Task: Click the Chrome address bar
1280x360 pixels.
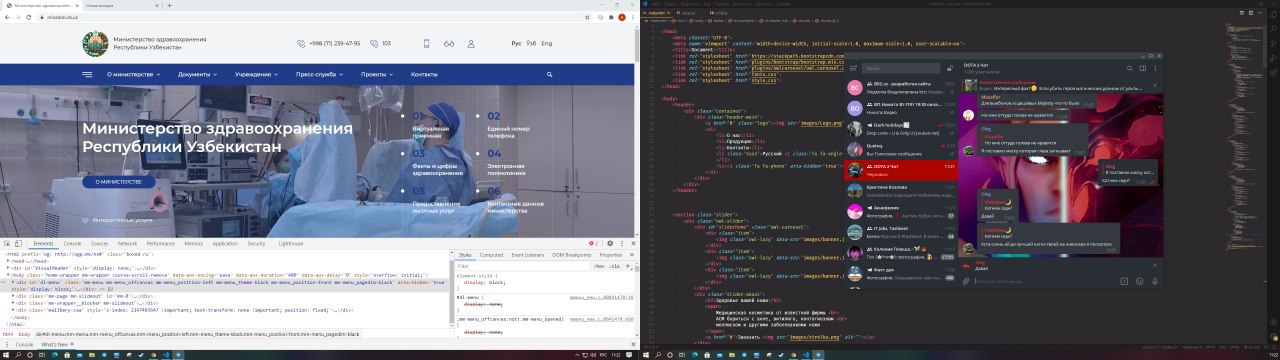Action: (x=310, y=17)
